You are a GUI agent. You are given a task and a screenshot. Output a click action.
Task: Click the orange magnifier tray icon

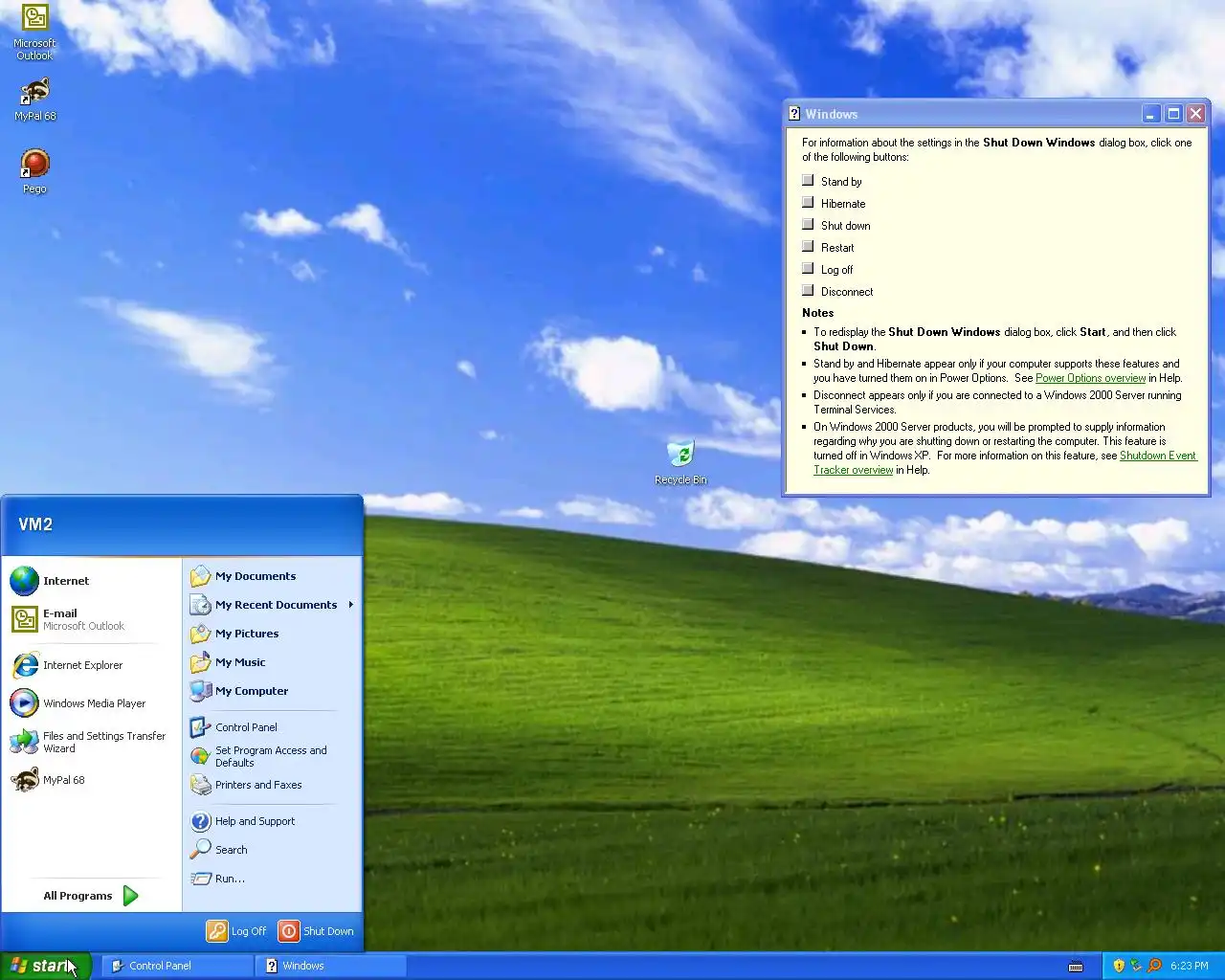pos(1154,966)
